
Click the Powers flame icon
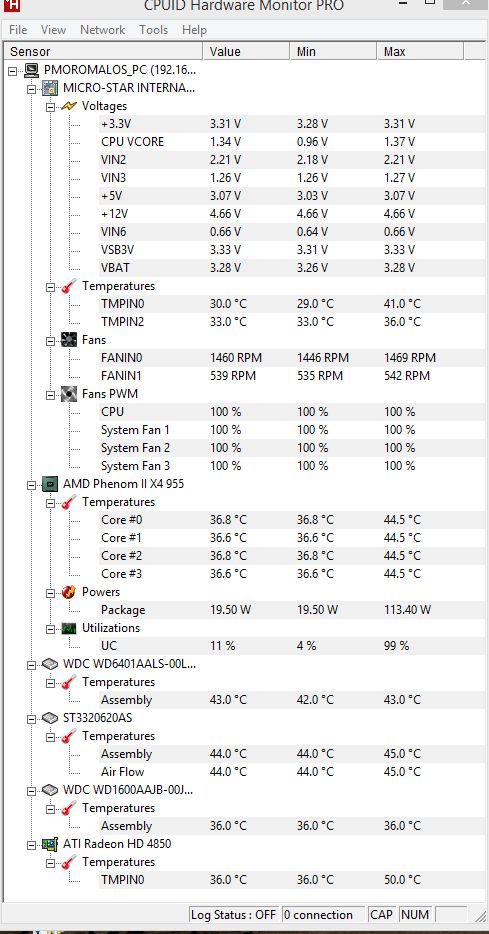click(69, 592)
